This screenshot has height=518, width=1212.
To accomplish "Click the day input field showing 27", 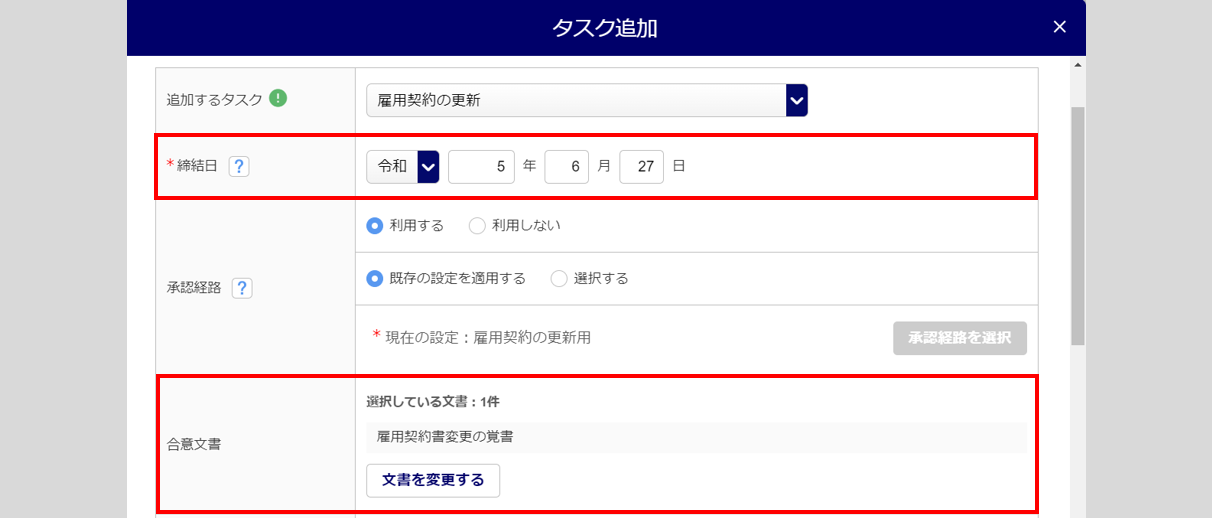I will 642,167.
